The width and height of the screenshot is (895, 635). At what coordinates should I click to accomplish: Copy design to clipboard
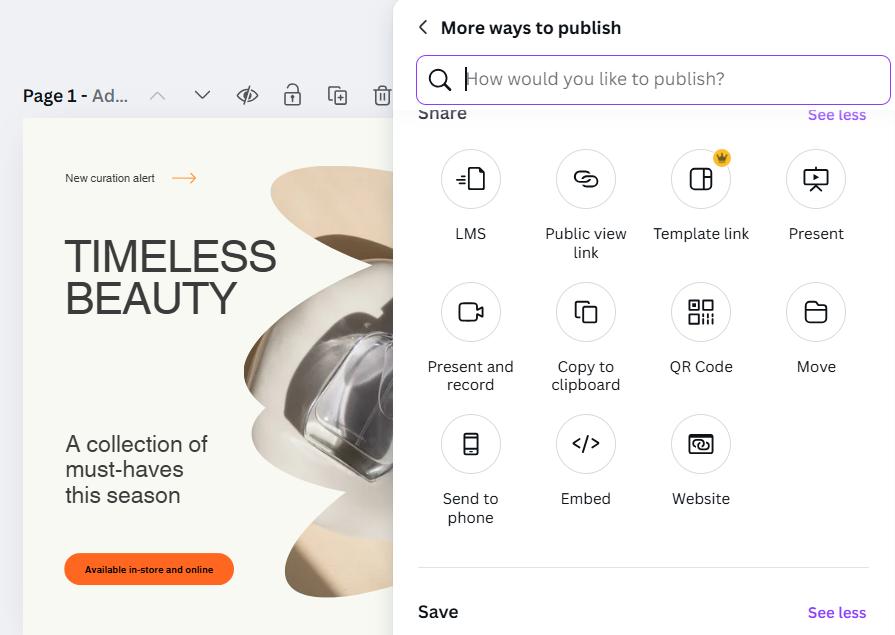[x=585, y=312]
